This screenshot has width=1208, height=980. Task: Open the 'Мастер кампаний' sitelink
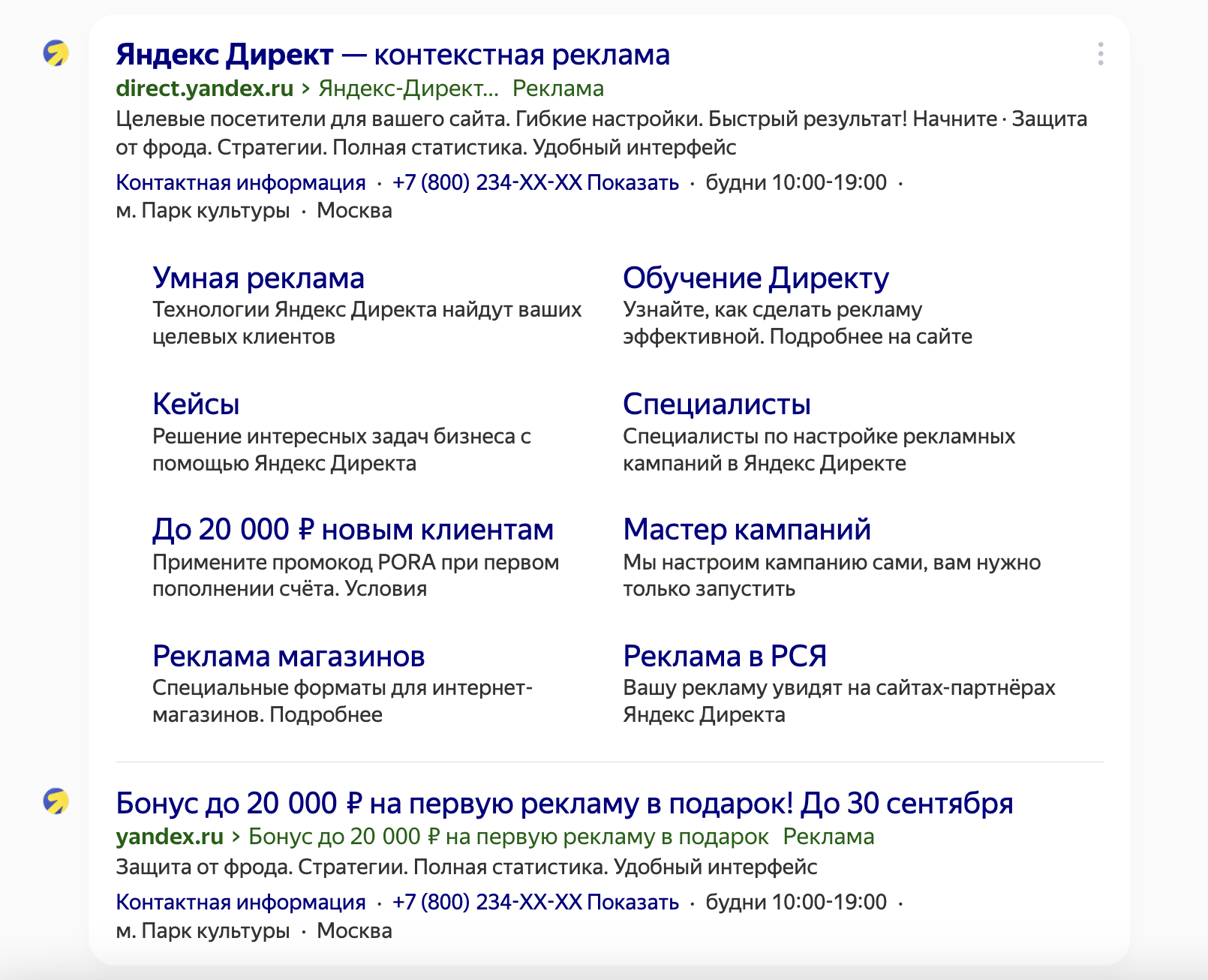747,530
